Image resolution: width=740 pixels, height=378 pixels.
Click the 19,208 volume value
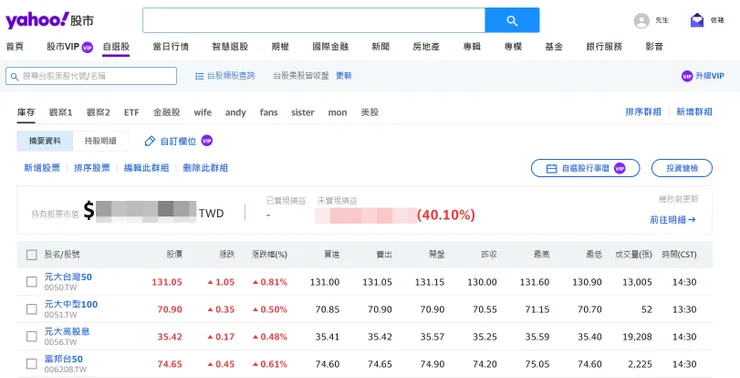(637, 337)
